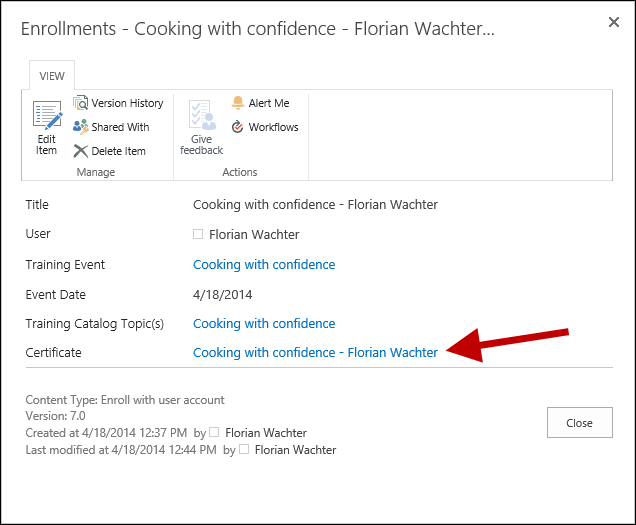Click Florian Wachter in the Created by line
This screenshot has height=525, width=636.
tap(266, 433)
